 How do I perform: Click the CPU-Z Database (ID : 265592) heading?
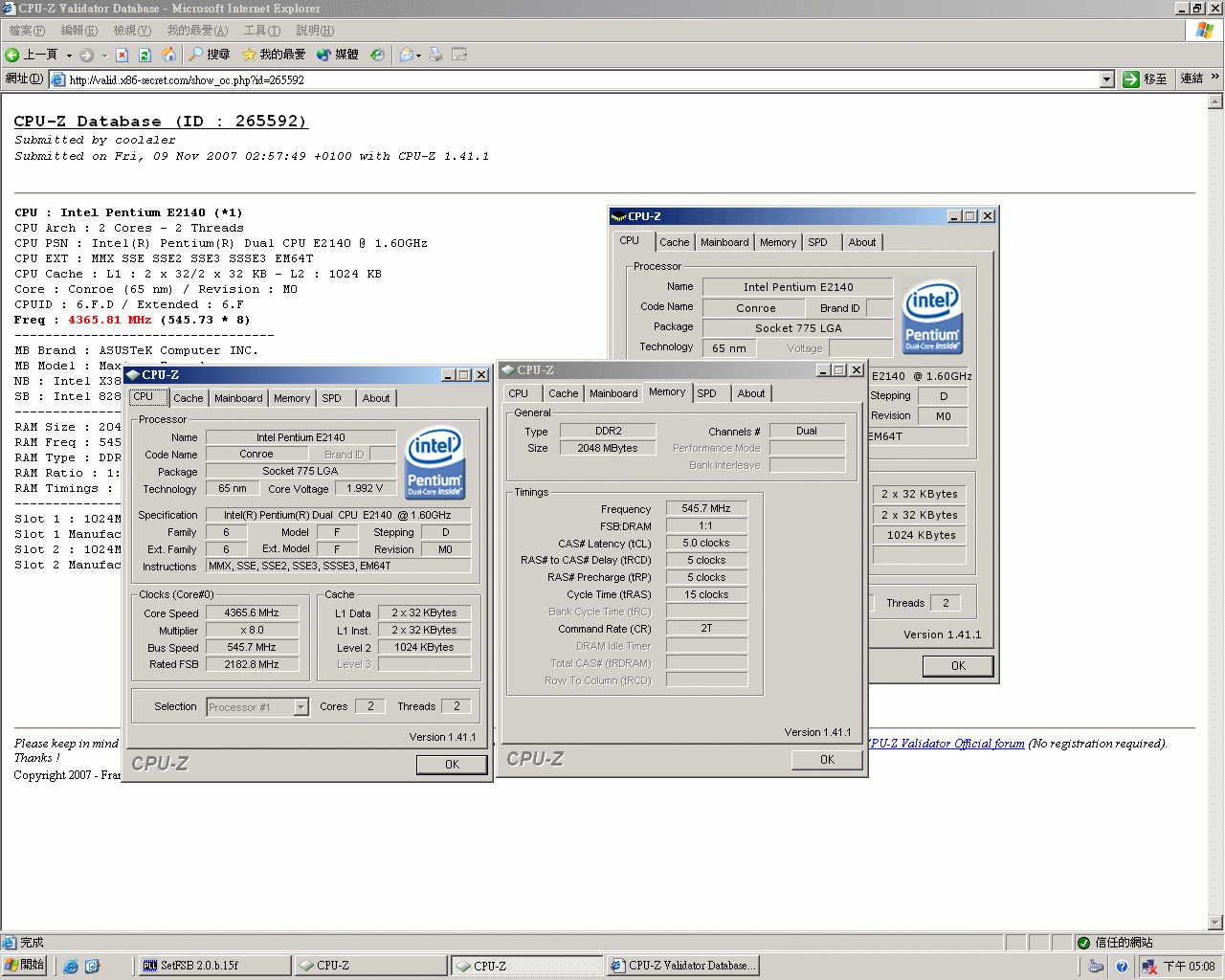(161, 122)
